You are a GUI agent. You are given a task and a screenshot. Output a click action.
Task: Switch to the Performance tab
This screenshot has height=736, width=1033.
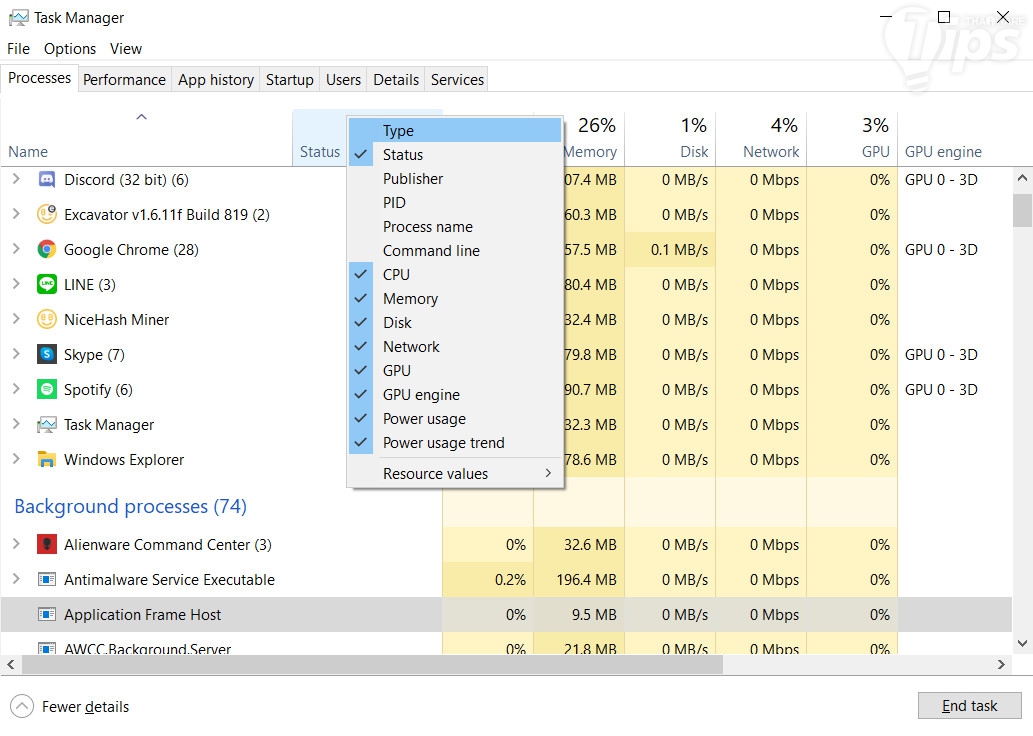click(x=124, y=80)
